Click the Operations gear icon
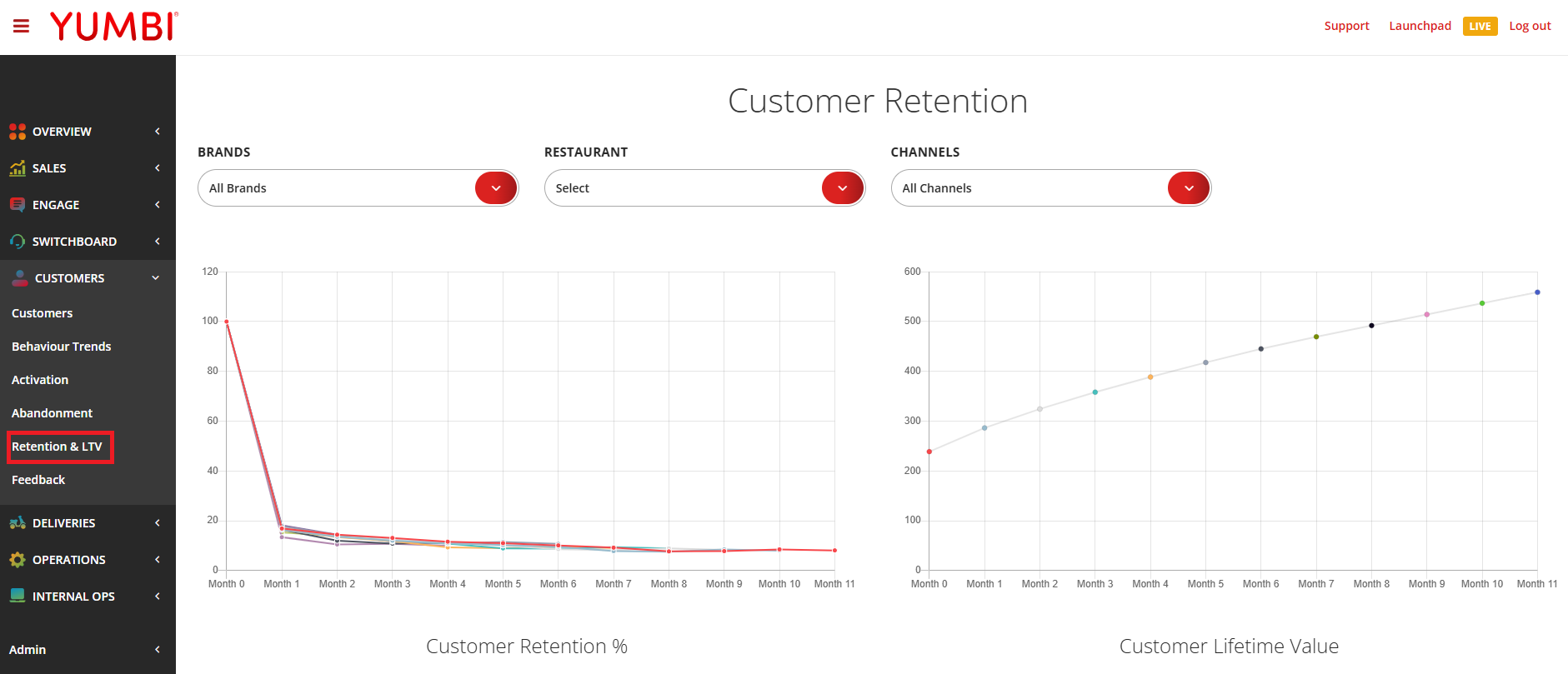The height and width of the screenshot is (674, 1568). (x=18, y=560)
